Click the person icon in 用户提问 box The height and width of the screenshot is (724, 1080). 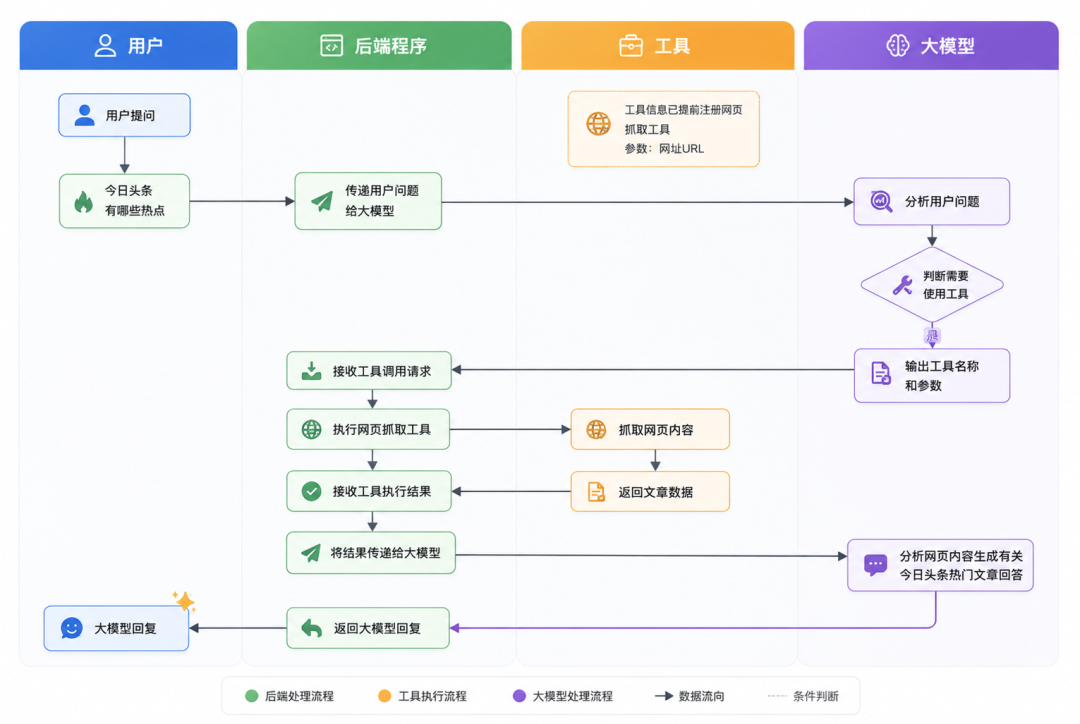(84, 115)
